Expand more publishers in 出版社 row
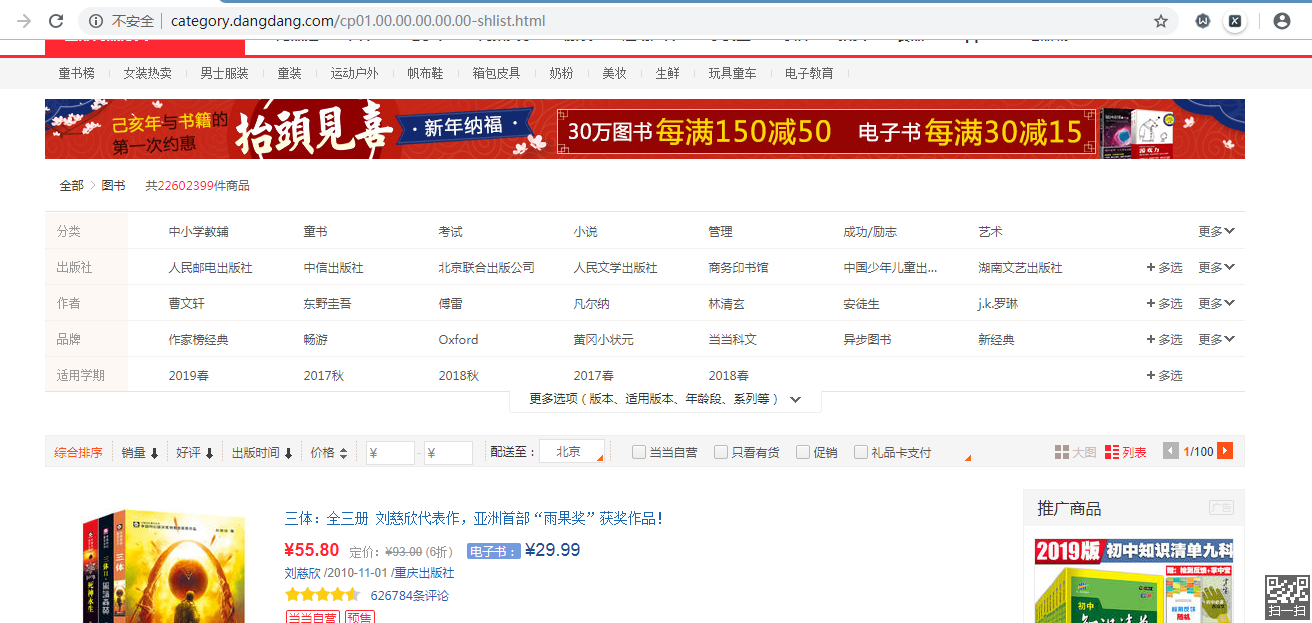The height and width of the screenshot is (623, 1312). (x=1216, y=267)
